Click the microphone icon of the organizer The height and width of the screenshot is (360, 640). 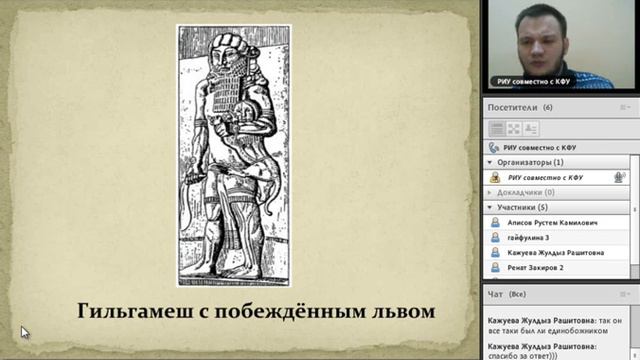pyautogui.click(x=620, y=177)
